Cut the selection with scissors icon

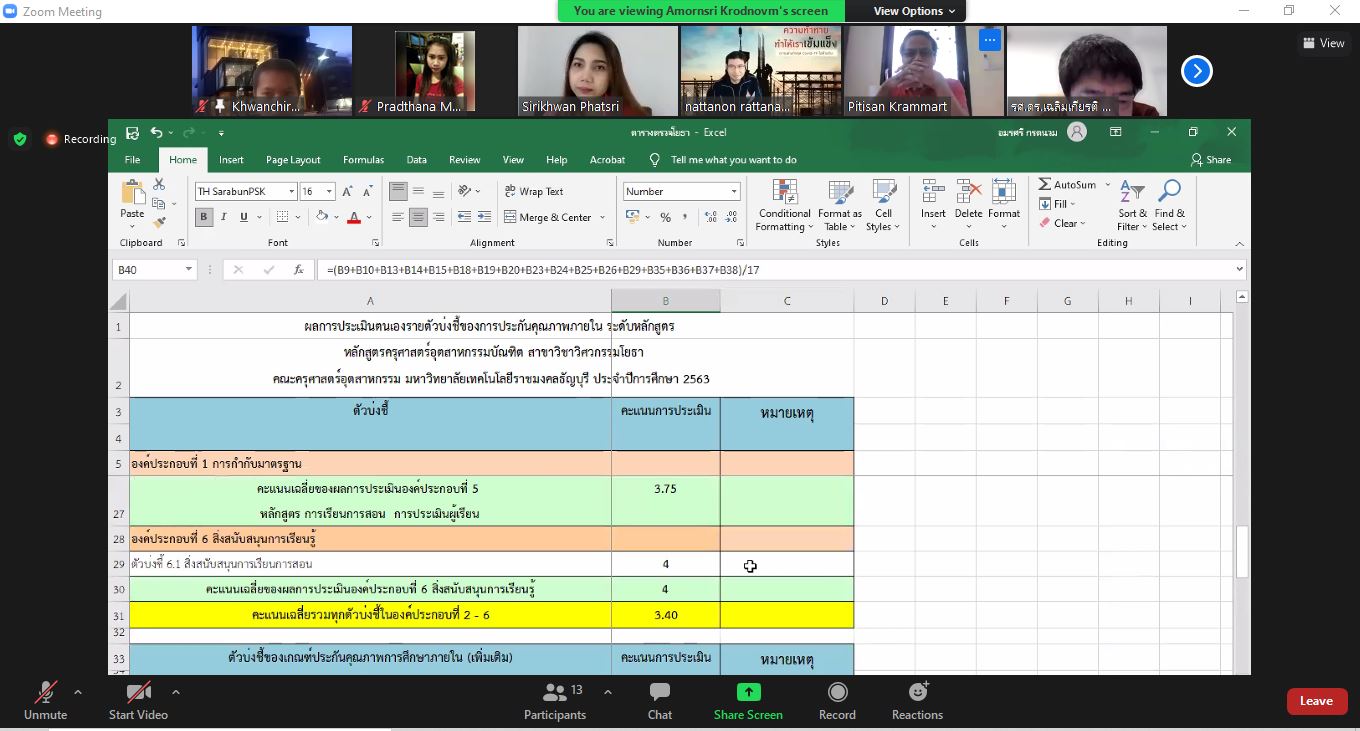click(x=159, y=185)
